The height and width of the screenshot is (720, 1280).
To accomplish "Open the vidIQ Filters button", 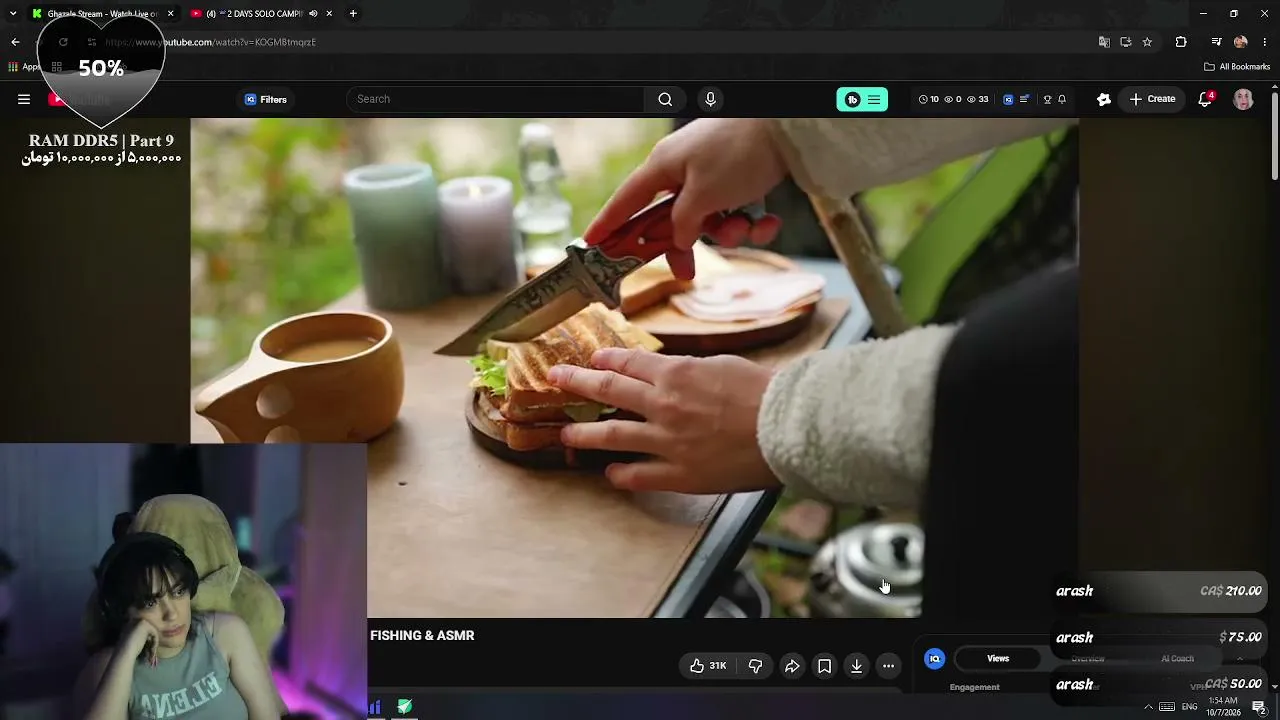I will point(266,99).
